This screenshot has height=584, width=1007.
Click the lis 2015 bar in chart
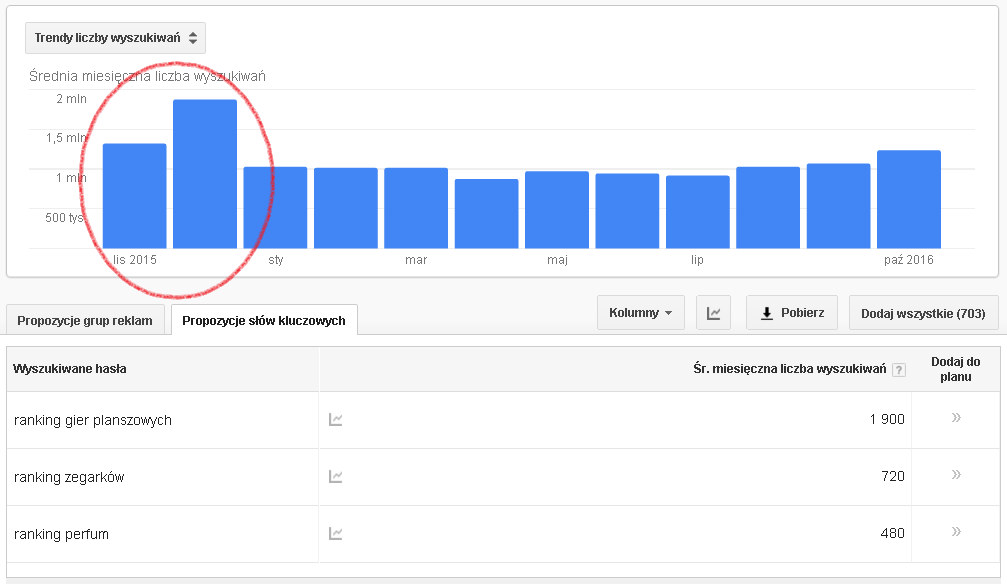pos(135,196)
